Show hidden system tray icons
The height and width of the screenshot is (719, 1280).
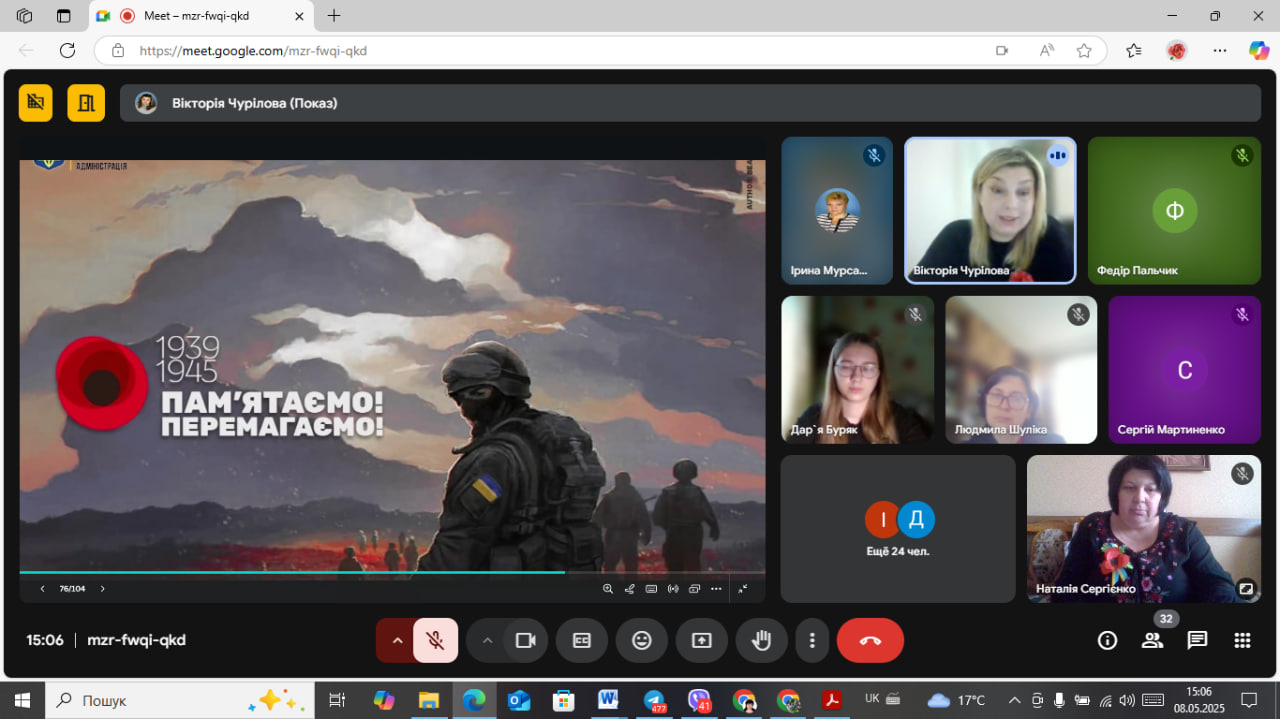(x=1014, y=700)
